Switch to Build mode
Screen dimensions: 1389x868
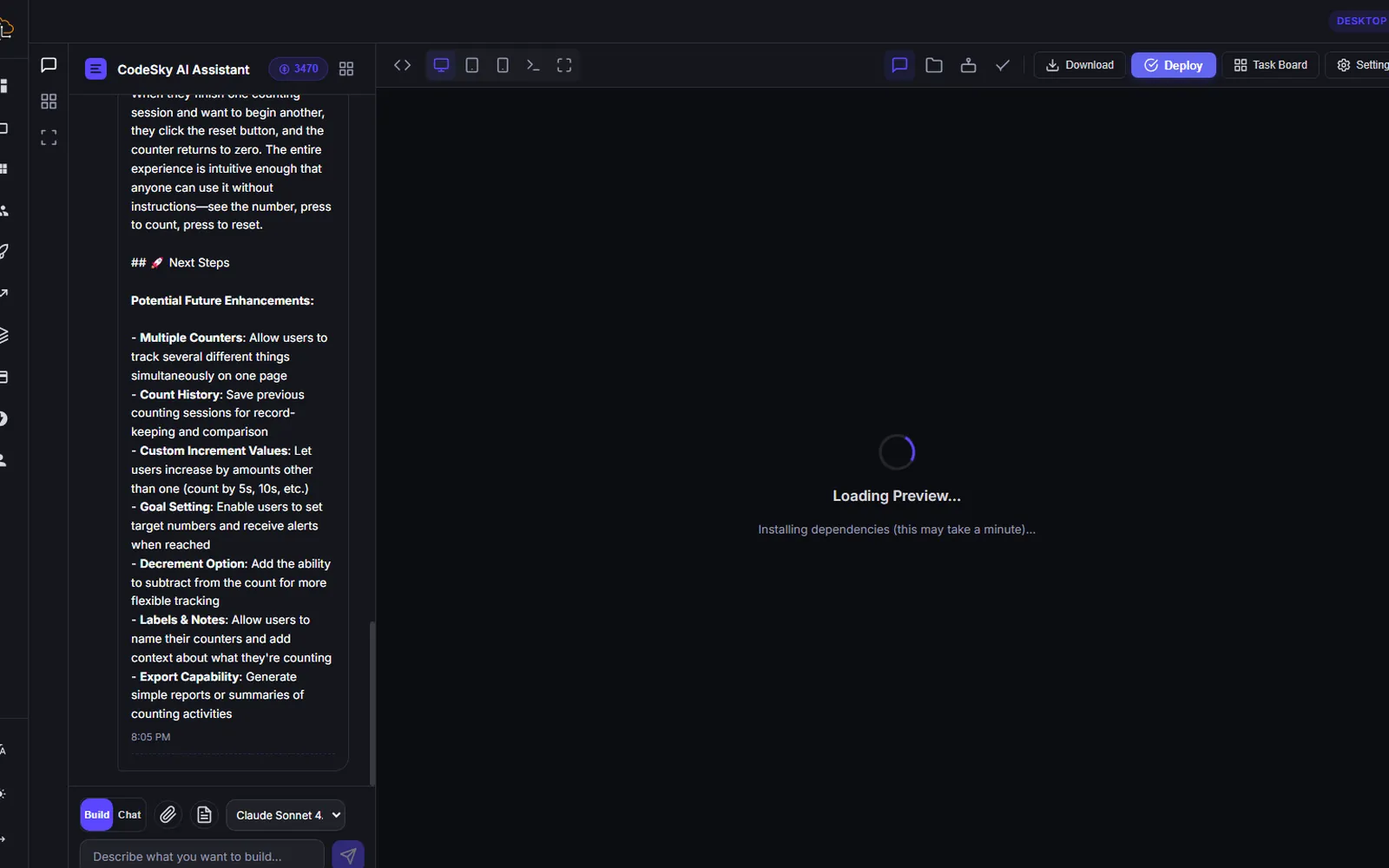tap(96, 815)
